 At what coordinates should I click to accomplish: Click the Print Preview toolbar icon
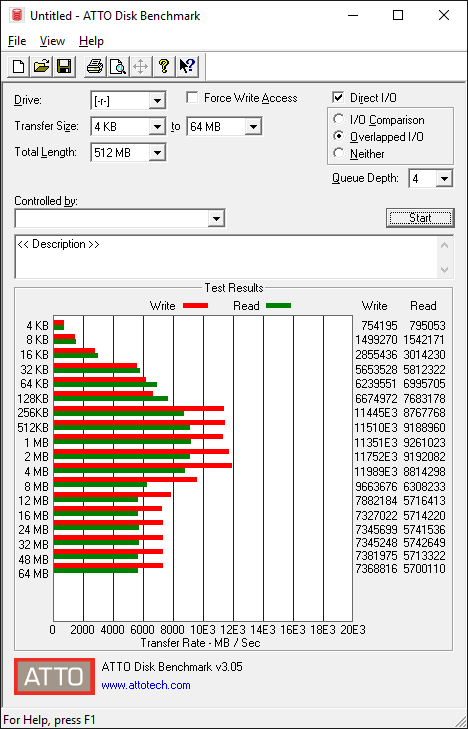coord(118,66)
